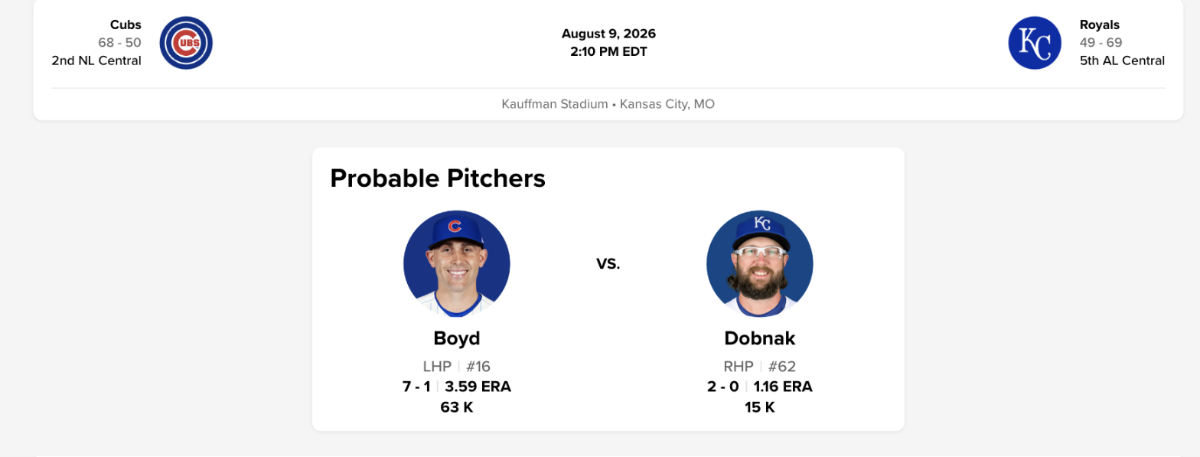Open Dobnak's player headshot photo
Image resolution: width=1200 pixels, height=457 pixels.
point(760,264)
